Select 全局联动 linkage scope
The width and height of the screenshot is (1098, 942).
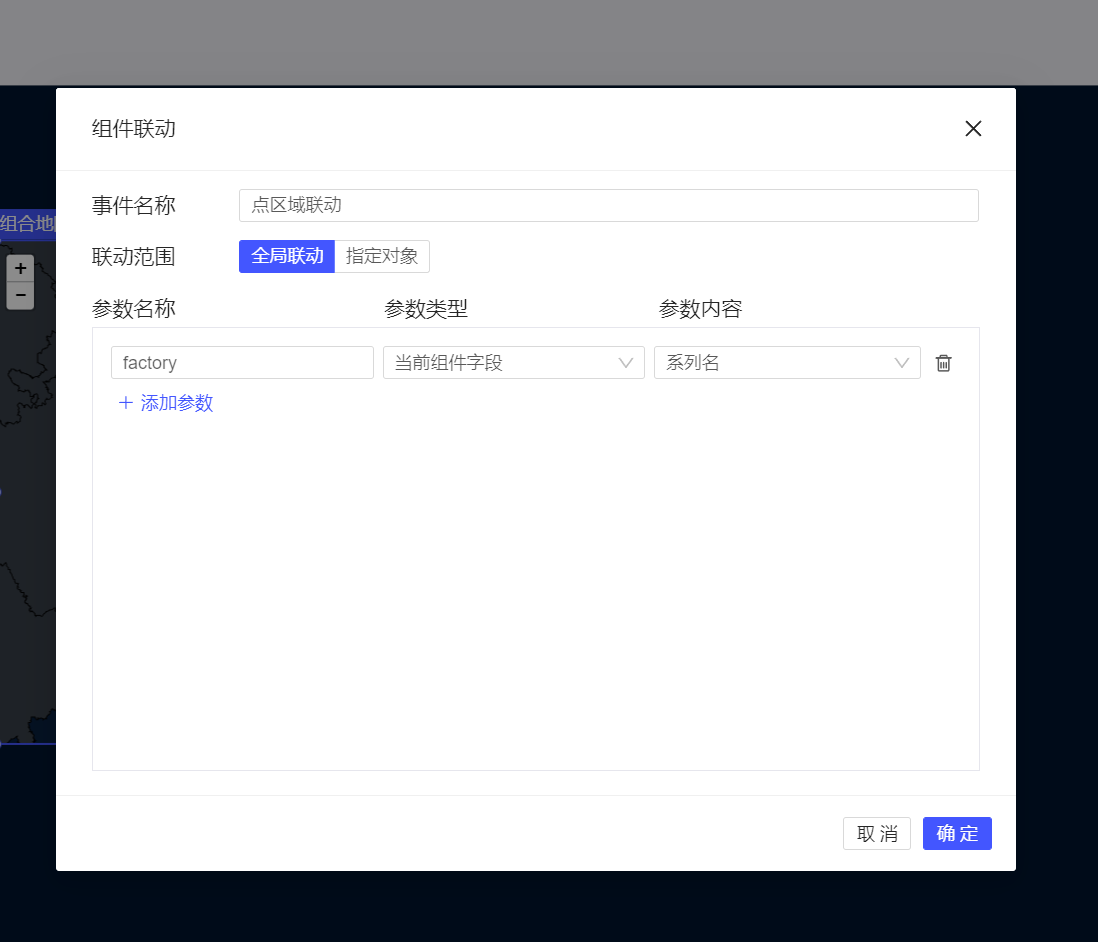coord(287,256)
